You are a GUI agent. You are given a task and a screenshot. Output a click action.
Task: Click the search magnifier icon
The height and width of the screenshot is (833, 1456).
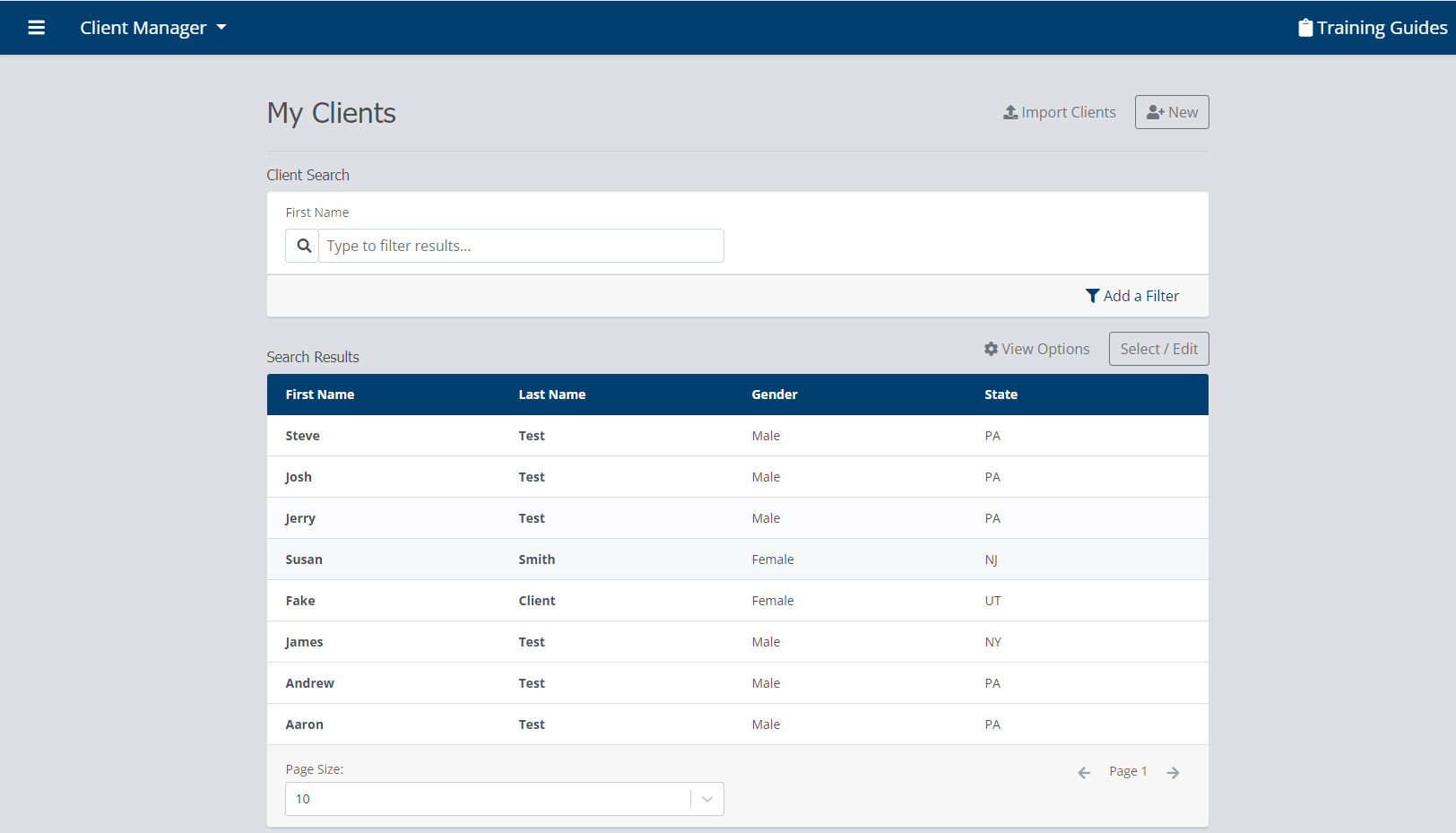coord(303,246)
